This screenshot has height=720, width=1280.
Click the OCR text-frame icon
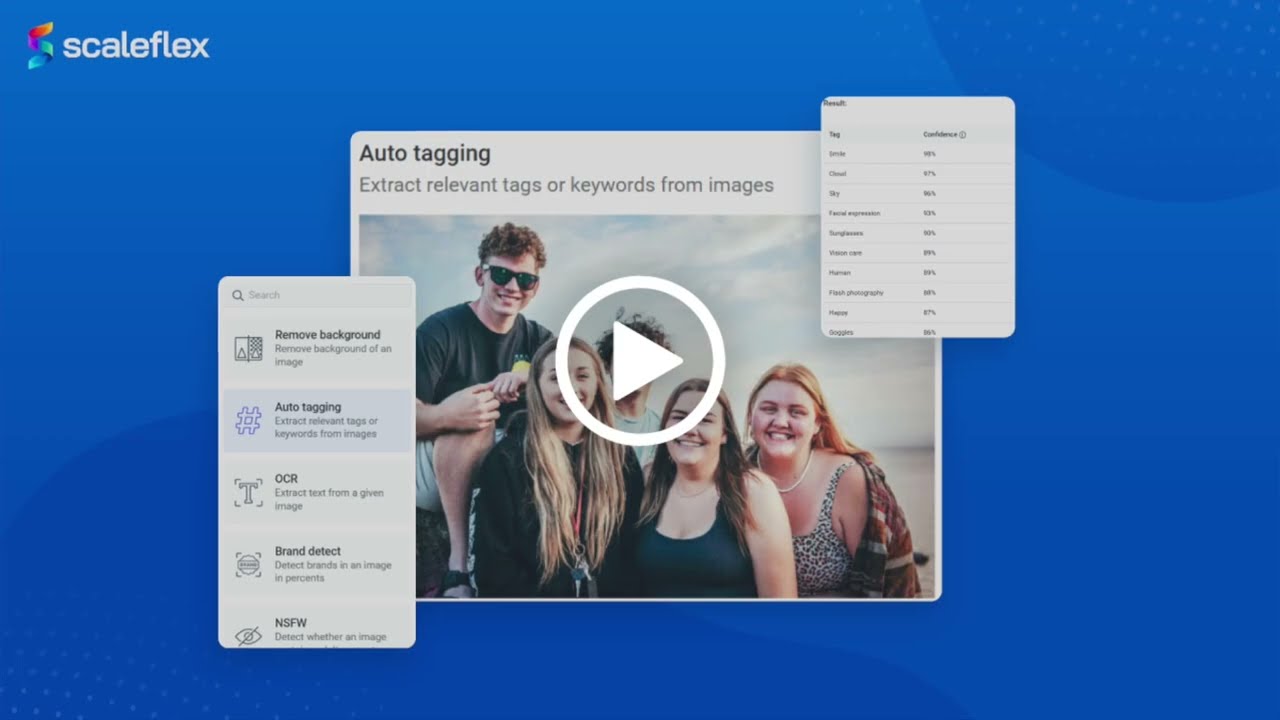(x=248, y=492)
